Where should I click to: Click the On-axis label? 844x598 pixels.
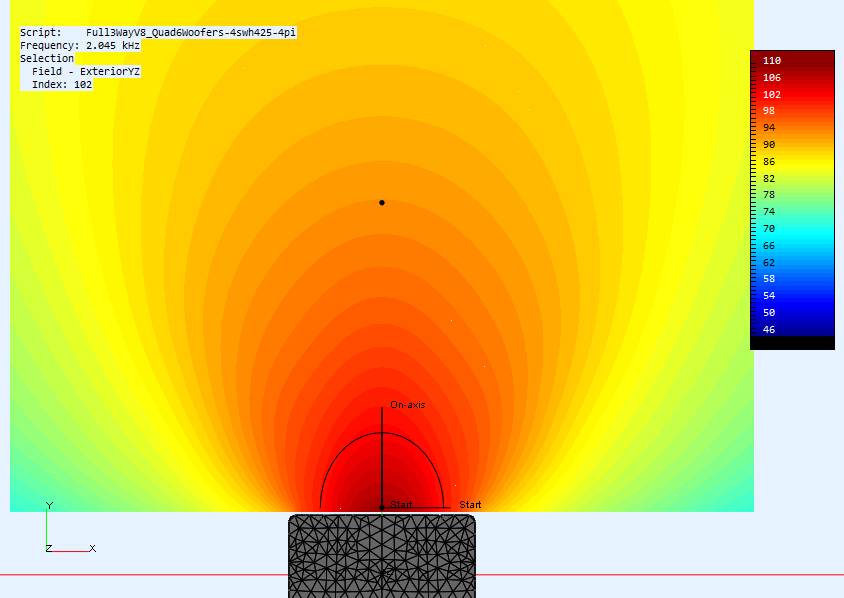click(x=407, y=405)
